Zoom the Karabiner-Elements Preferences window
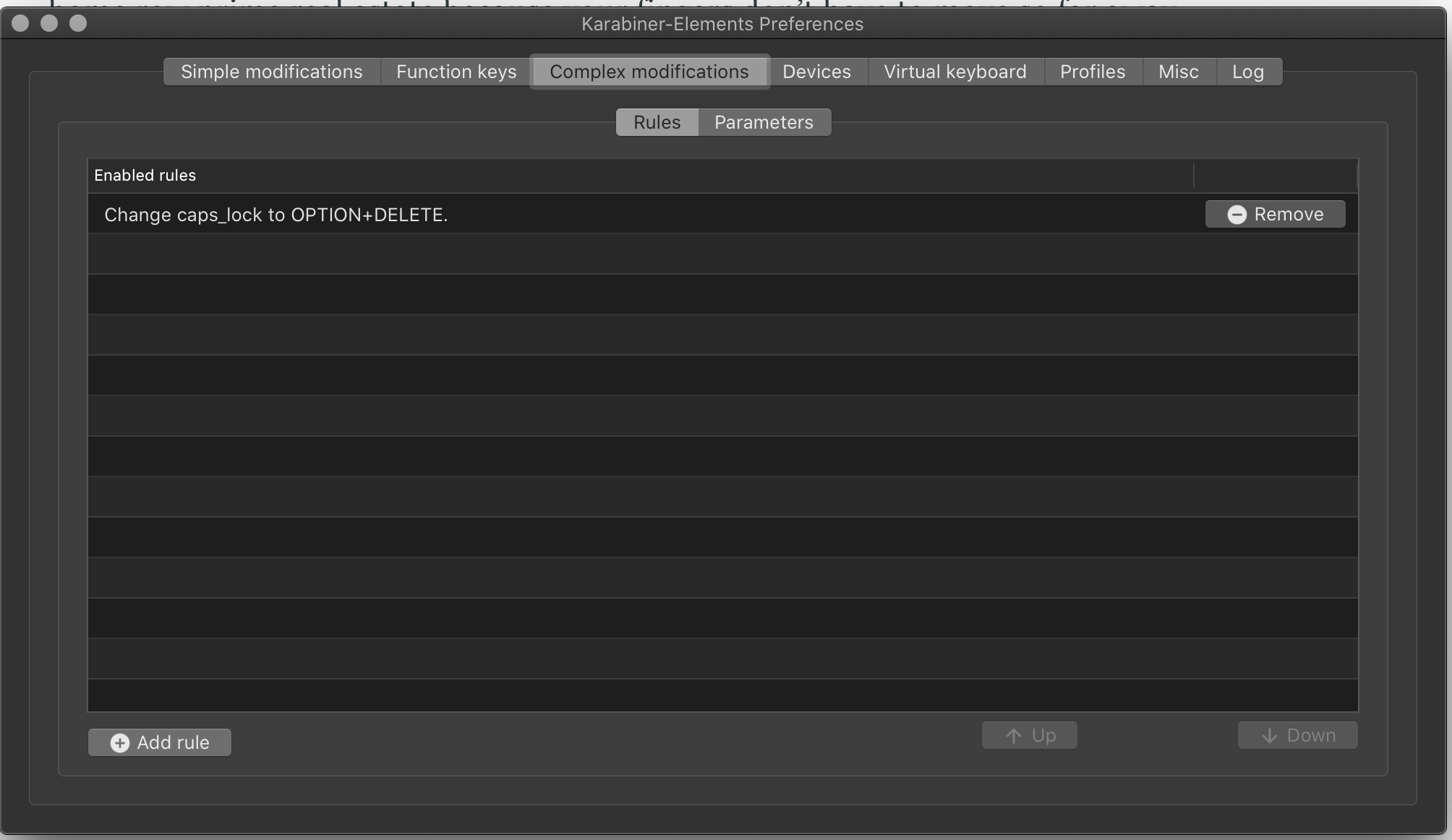 (78, 23)
